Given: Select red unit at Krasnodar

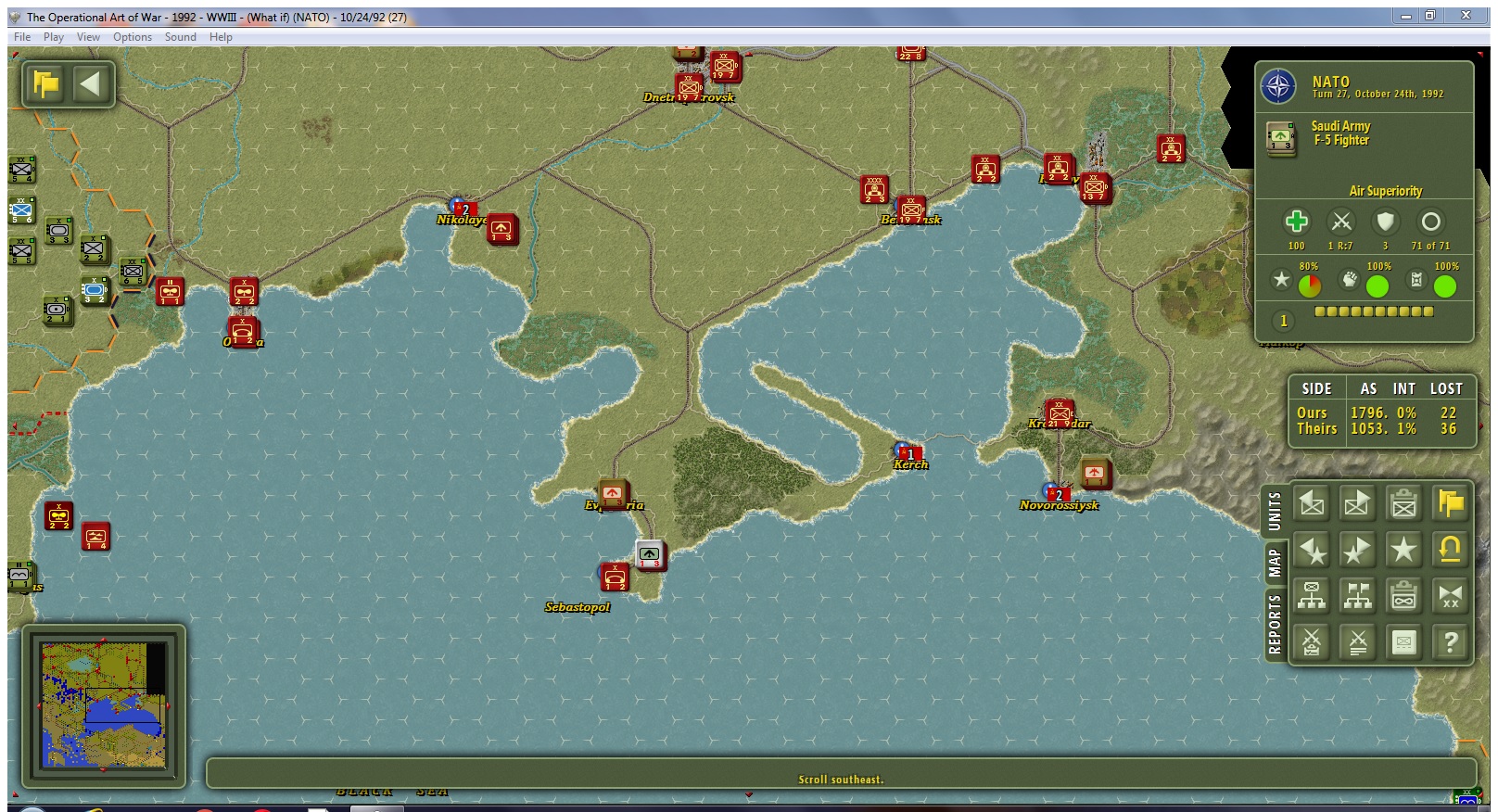Looking at the screenshot, I should [1059, 414].
